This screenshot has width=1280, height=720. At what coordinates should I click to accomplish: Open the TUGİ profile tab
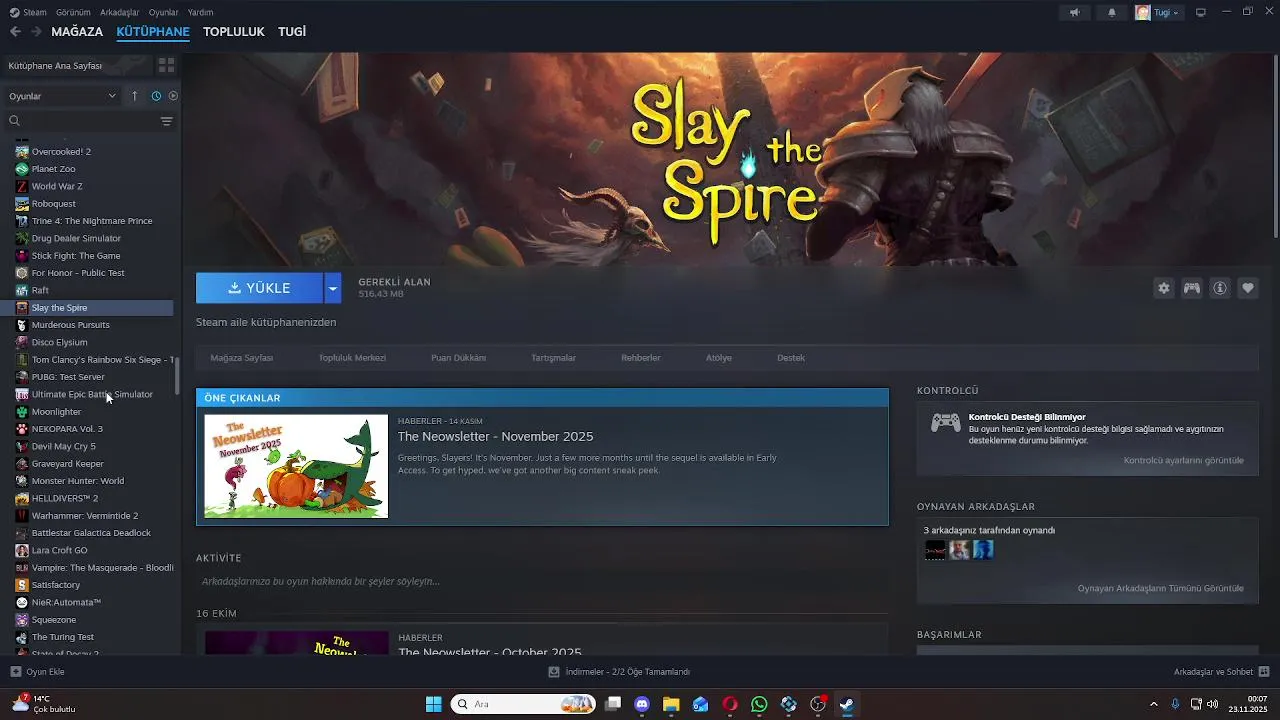pyautogui.click(x=292, y=32)
